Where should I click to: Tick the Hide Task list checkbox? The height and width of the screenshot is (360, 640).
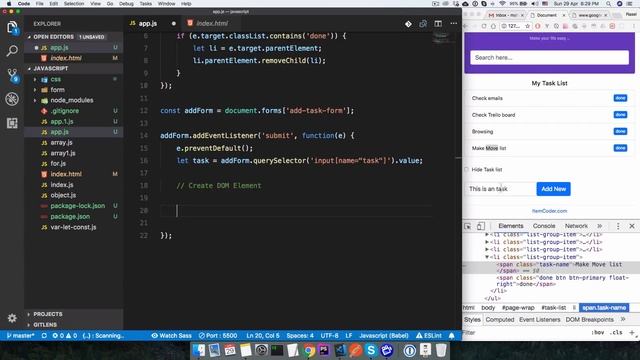(x=467, y=169)
